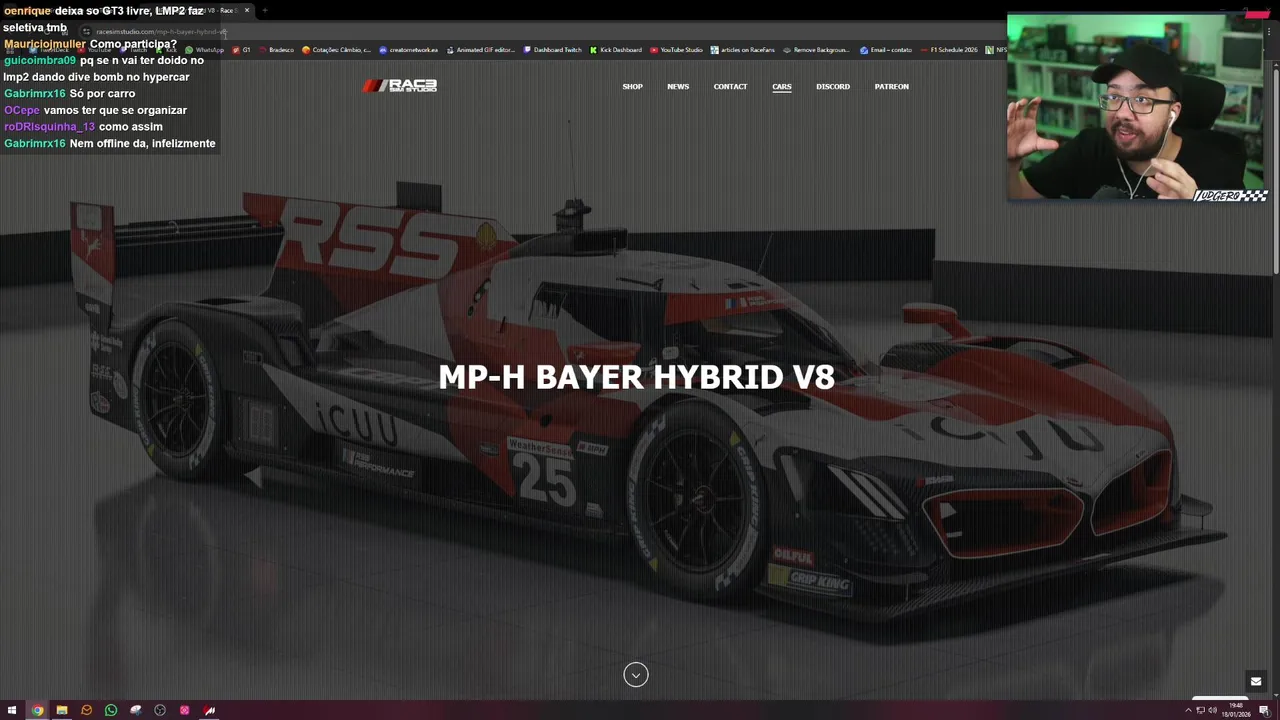Click the webcam overlay of the streamer
This screenshot has width=1280, height=720.
click(1138, 107)
